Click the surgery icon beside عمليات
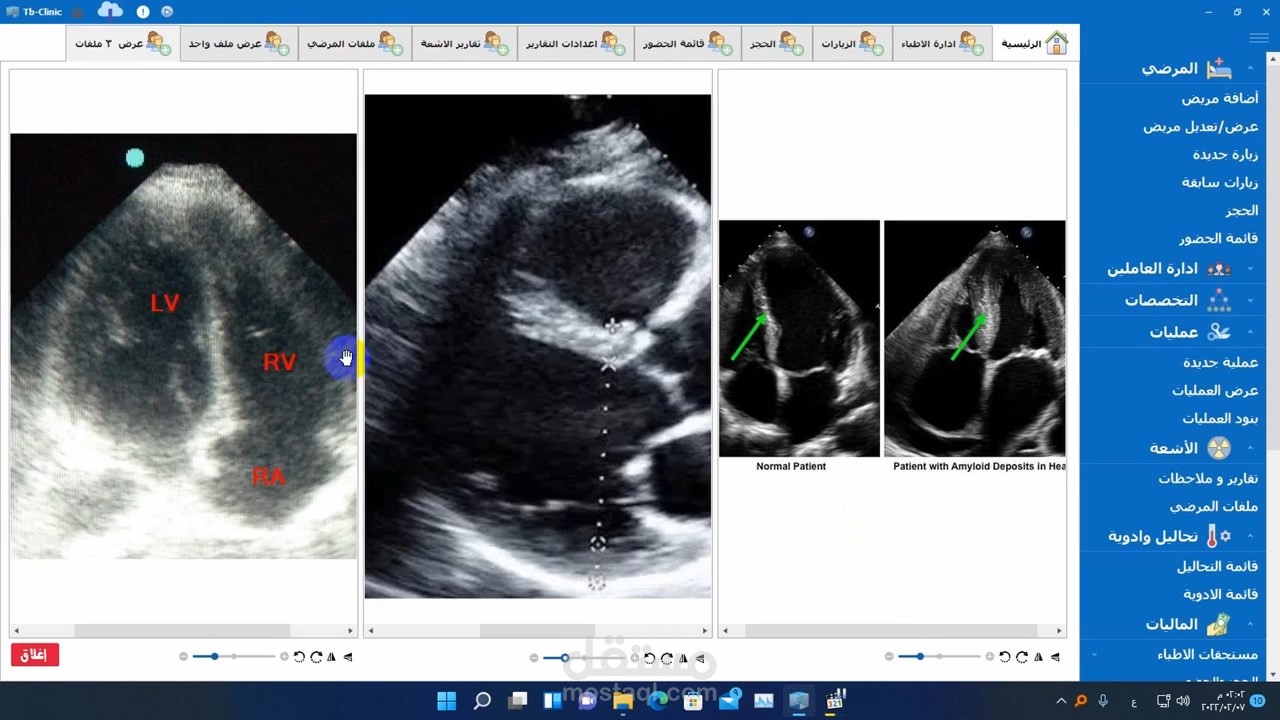 (x=1219, y=332)
